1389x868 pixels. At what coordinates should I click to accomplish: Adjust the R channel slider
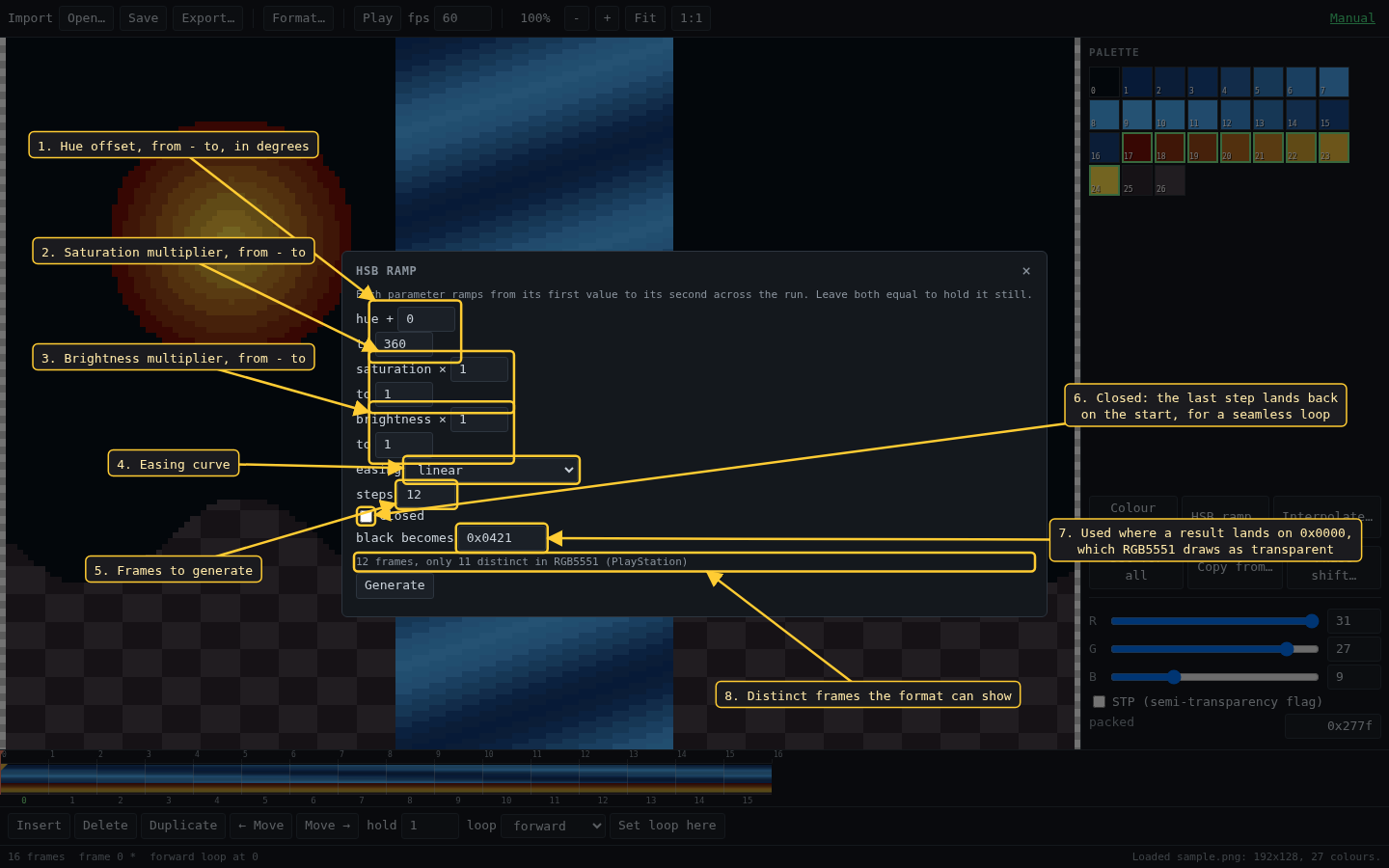point(1214,621)
